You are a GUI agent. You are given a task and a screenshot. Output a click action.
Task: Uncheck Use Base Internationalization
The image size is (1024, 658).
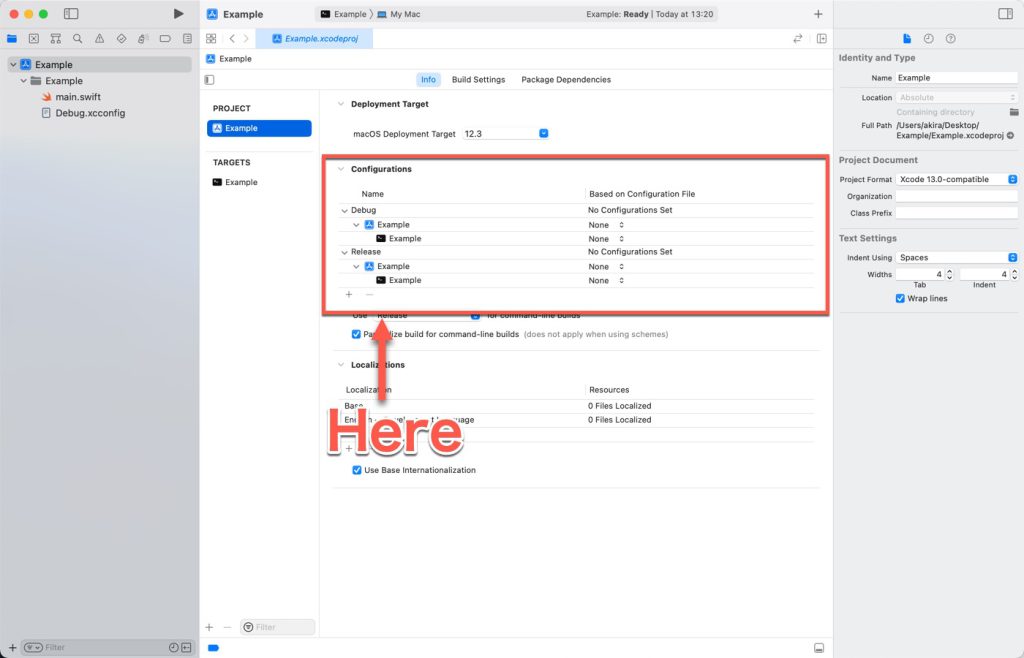[357, 470]
